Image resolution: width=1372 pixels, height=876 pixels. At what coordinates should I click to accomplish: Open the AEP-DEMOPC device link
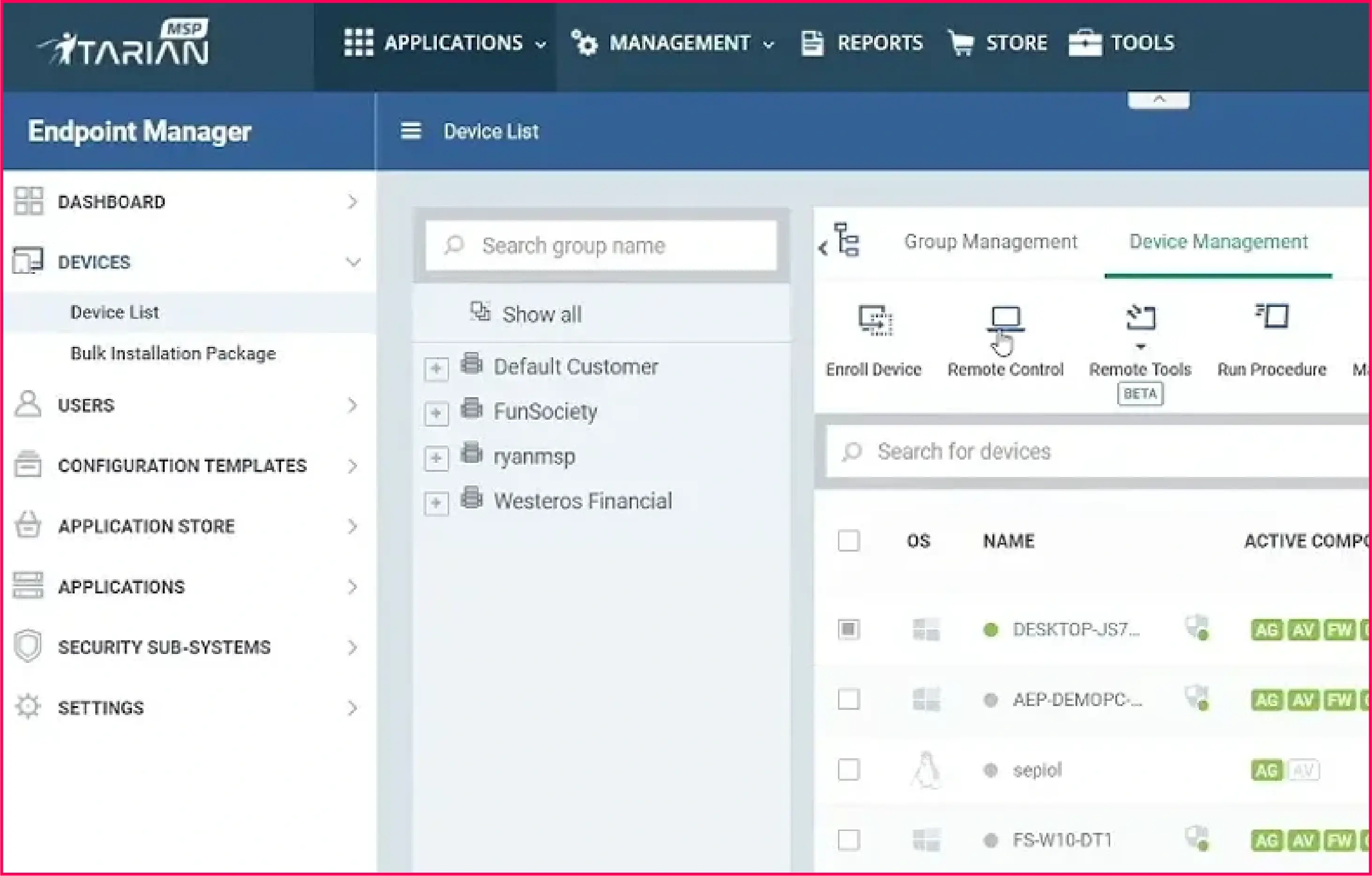[1076, 699]
